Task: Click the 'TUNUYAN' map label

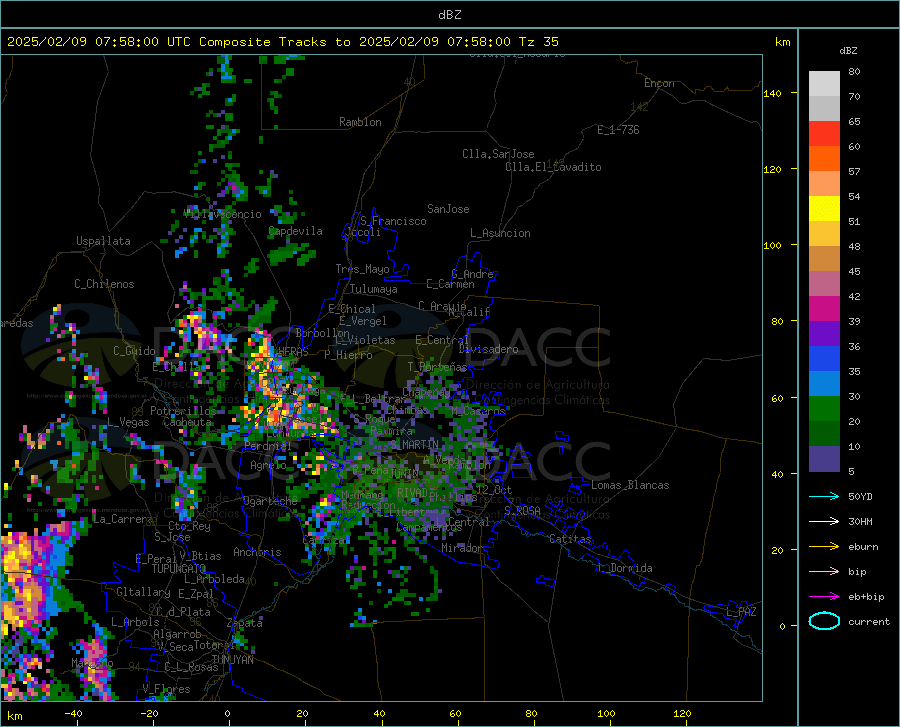Action: 232,660
